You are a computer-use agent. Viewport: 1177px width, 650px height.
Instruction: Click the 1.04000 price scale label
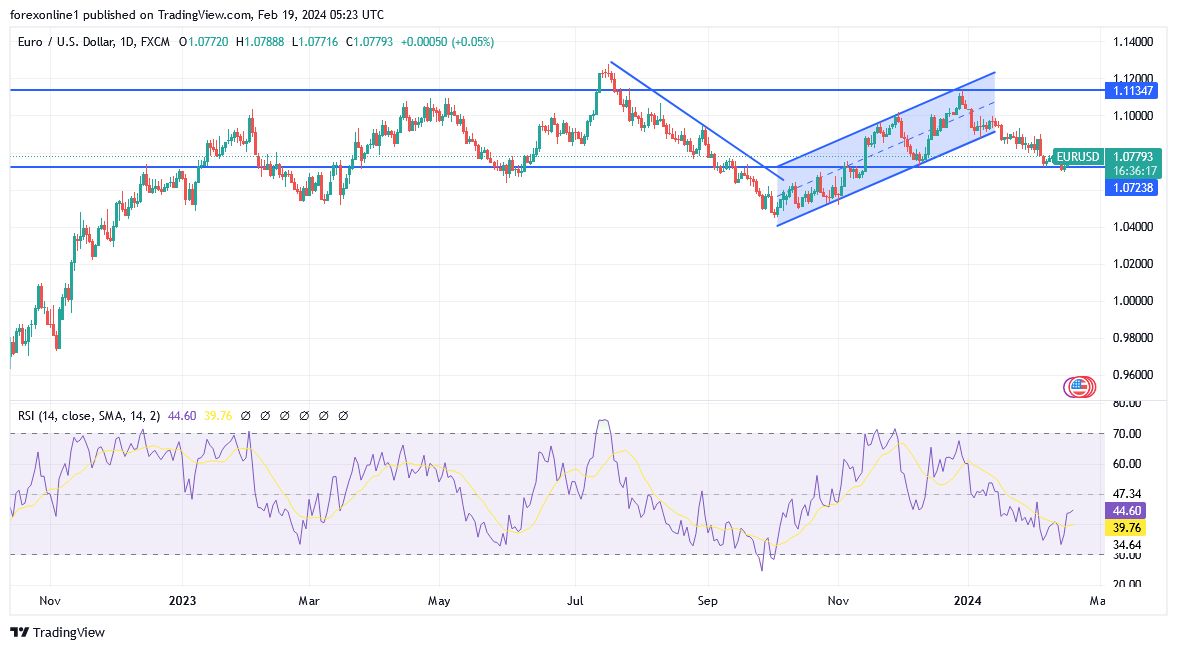click(x=1133, y=227)
